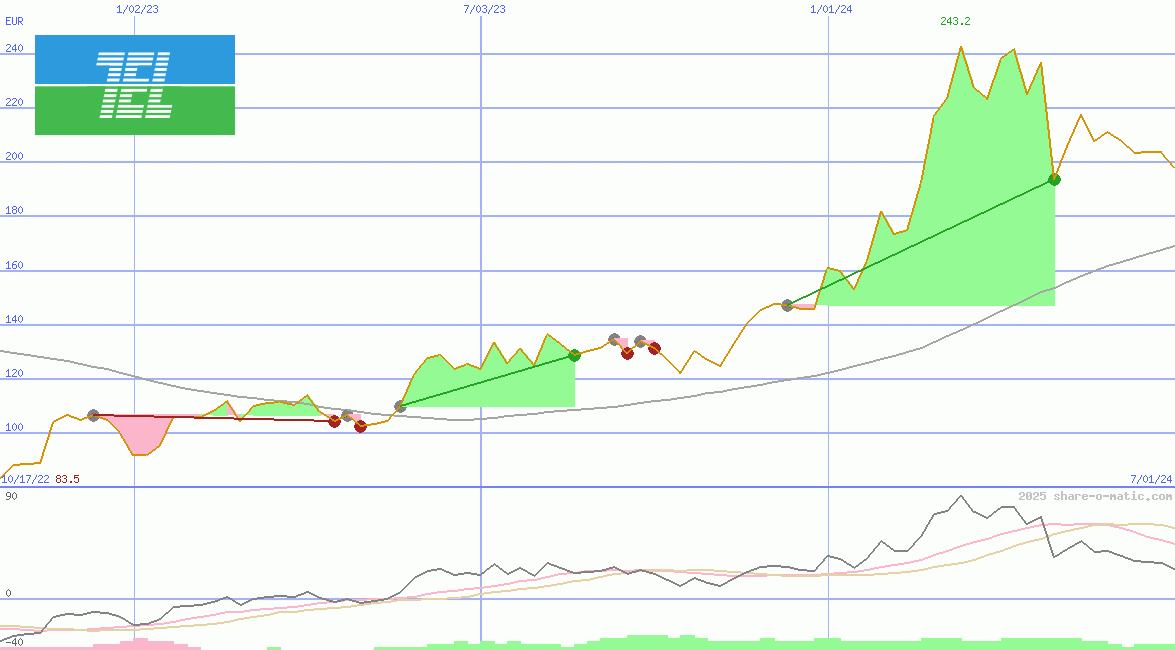Select the 7/03/23 date label

pos(484,9)
